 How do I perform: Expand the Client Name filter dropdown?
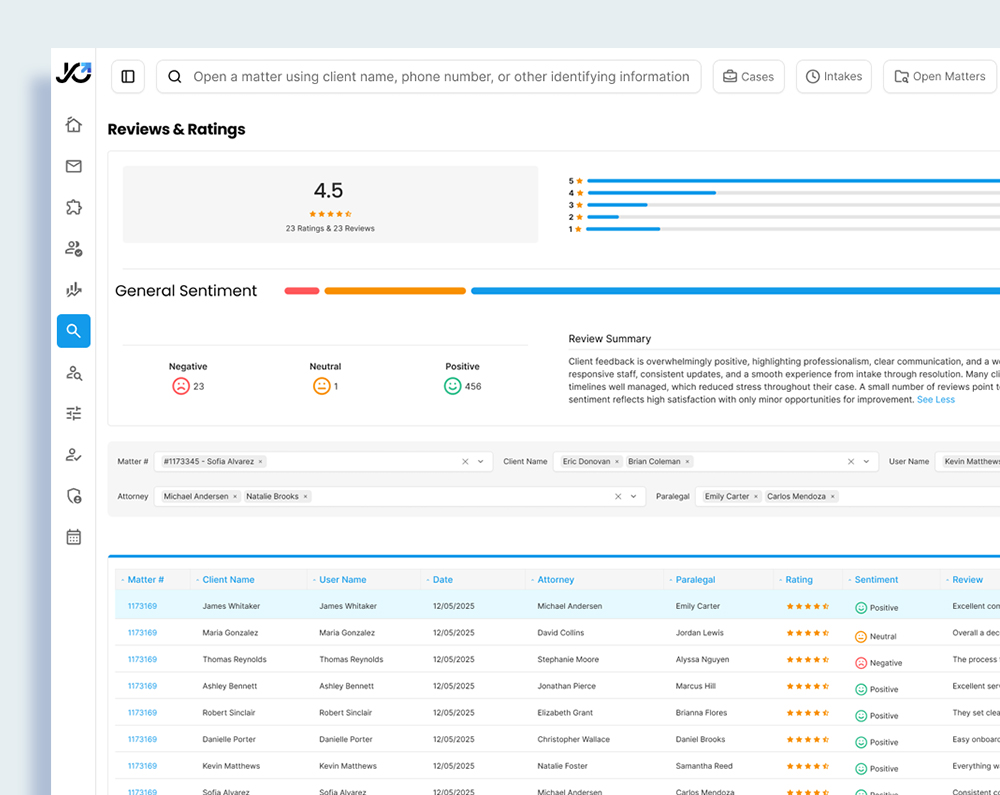click(x=866, y=462)
